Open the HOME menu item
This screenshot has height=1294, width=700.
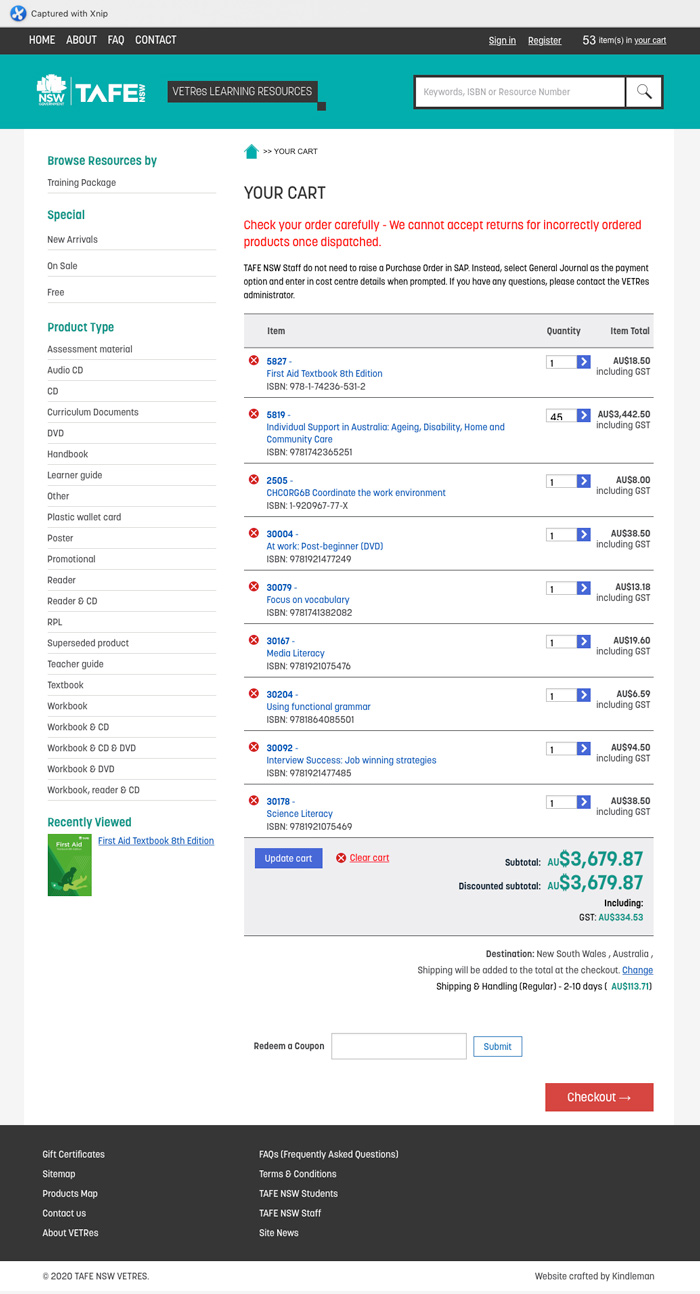coord(42,40)
